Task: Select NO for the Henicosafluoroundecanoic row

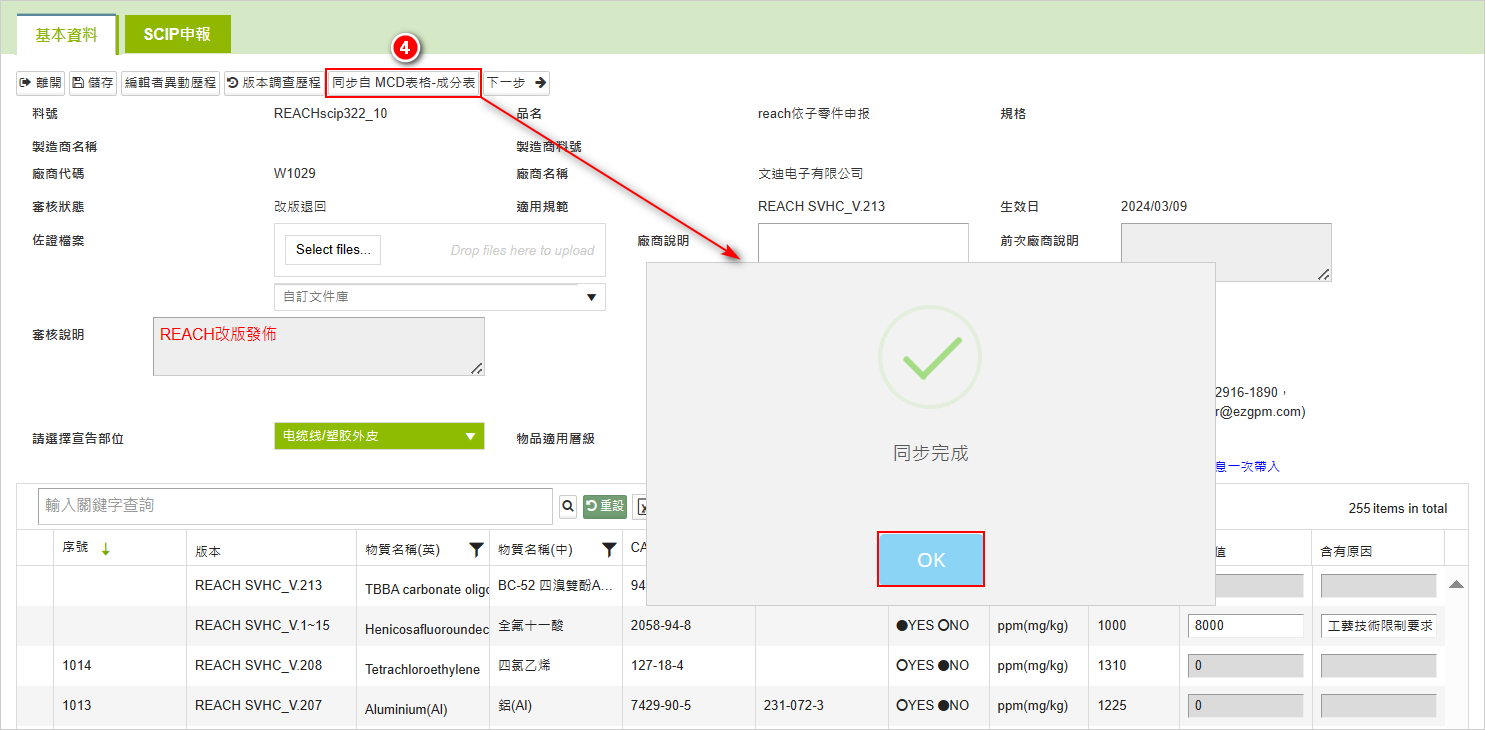Action: tap(942, 626)
